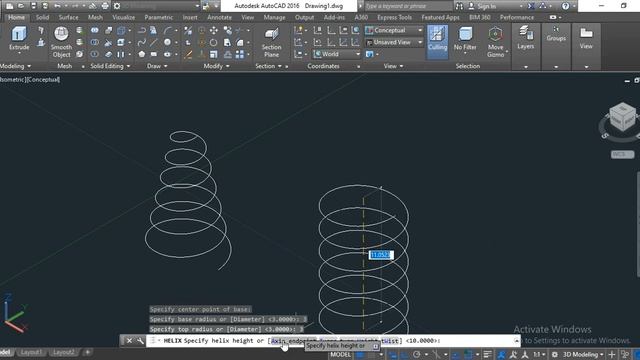Viewport: 640px width, 360px height.
Task: Open the 3D Modeling workspace dropdown
Action: [583, 354]
